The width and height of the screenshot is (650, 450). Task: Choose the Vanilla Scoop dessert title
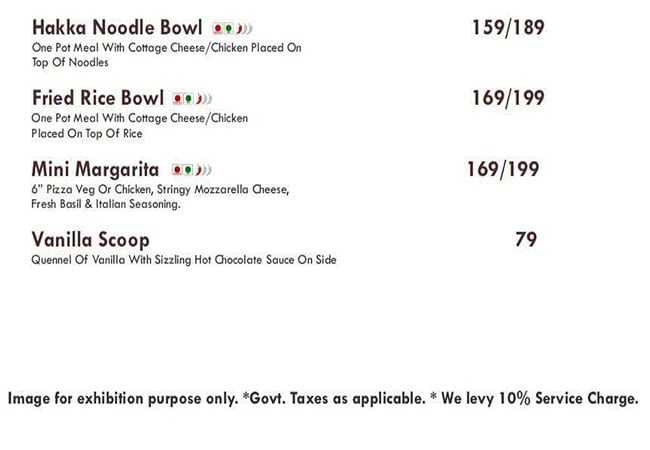click(90, 240)
